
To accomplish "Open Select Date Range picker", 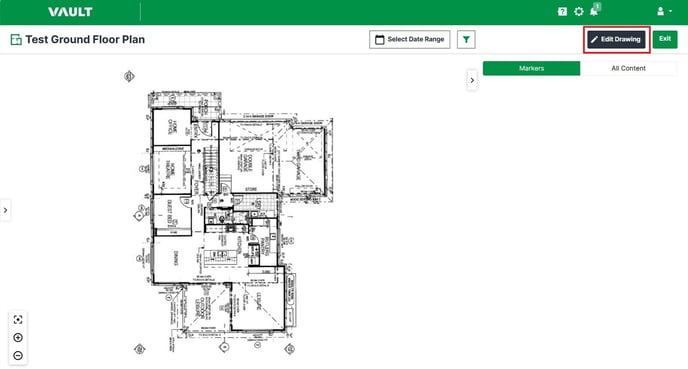I will pyautogui.click(x=409, y=39).
